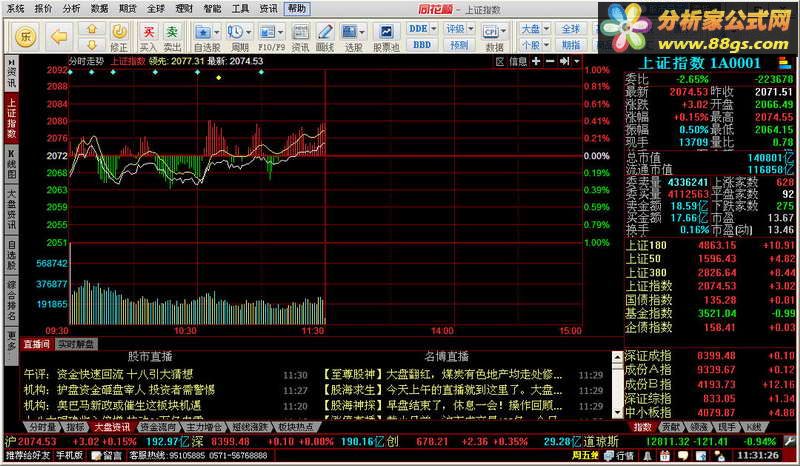Click the 信息 button above chart

click(518, 61)
